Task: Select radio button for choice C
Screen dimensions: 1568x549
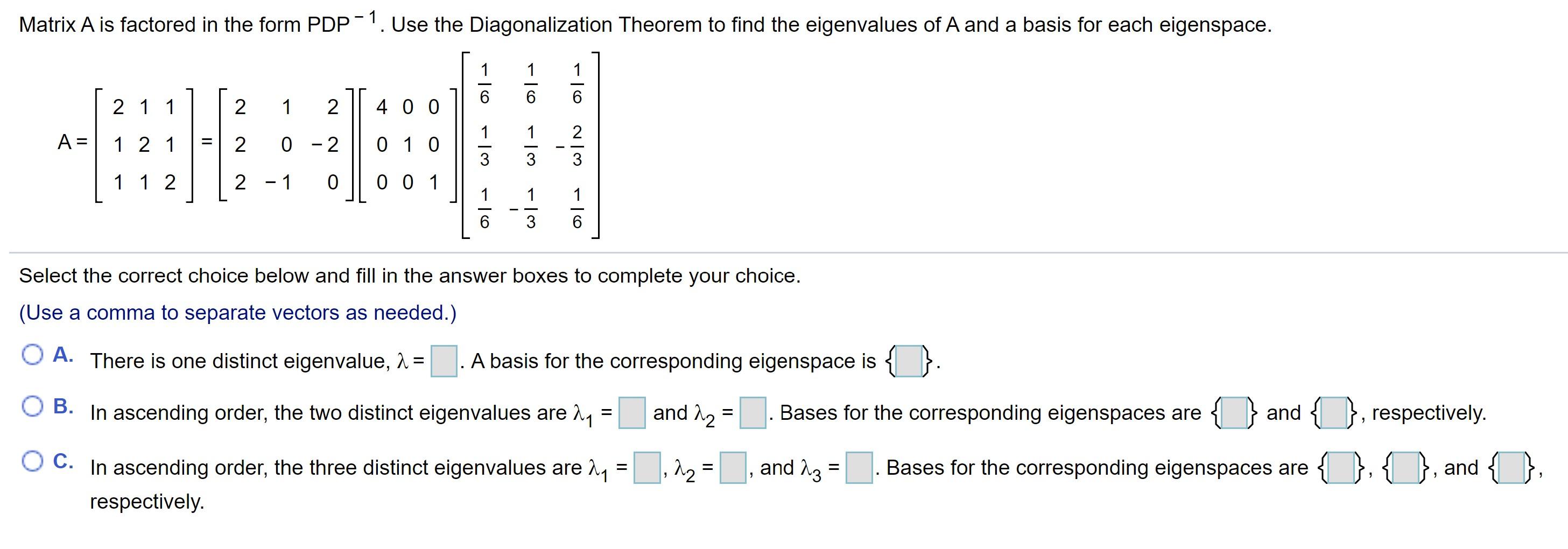Action: click(33, 460)
